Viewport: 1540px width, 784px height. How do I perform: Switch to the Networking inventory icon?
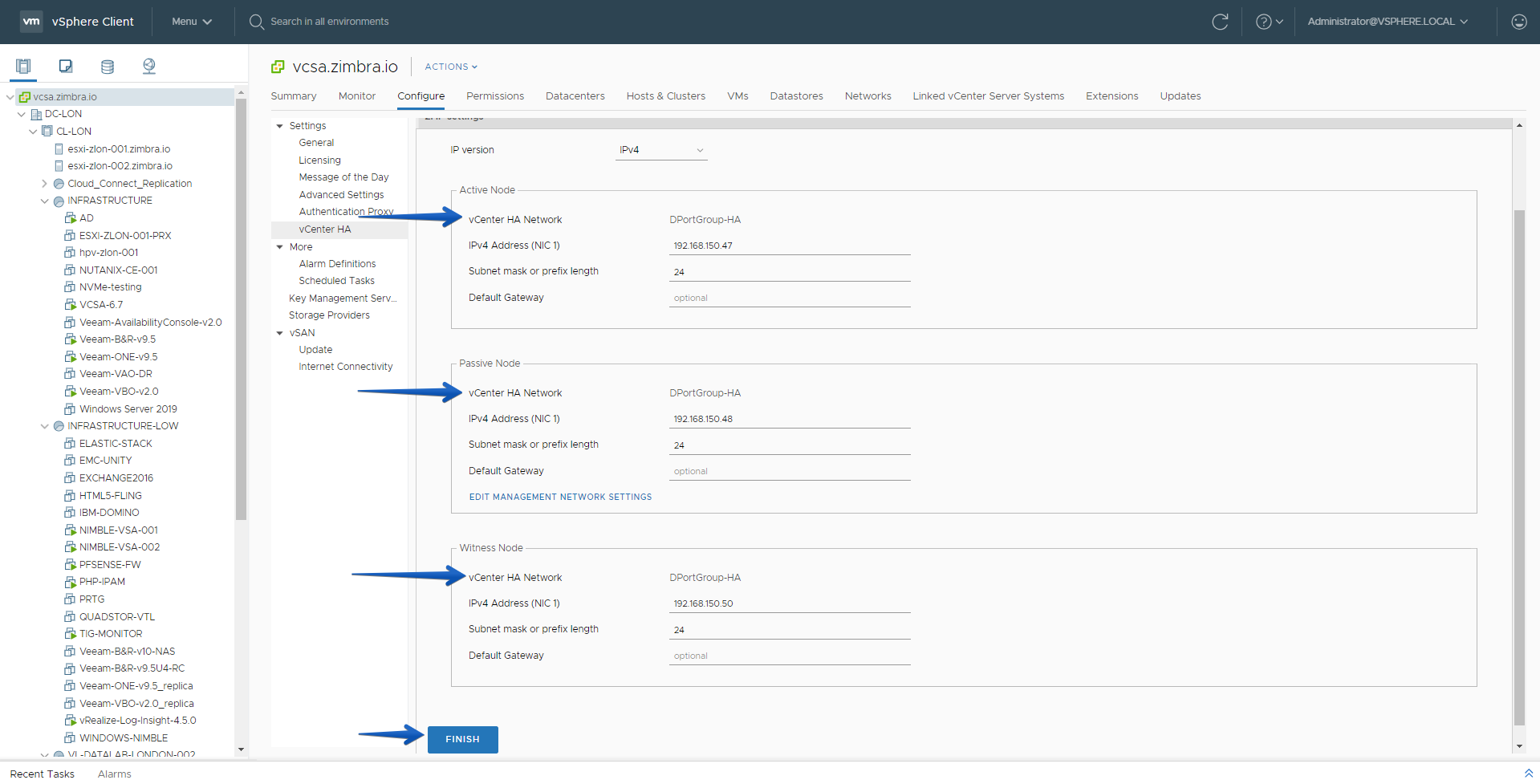click(x=149, y=66)
